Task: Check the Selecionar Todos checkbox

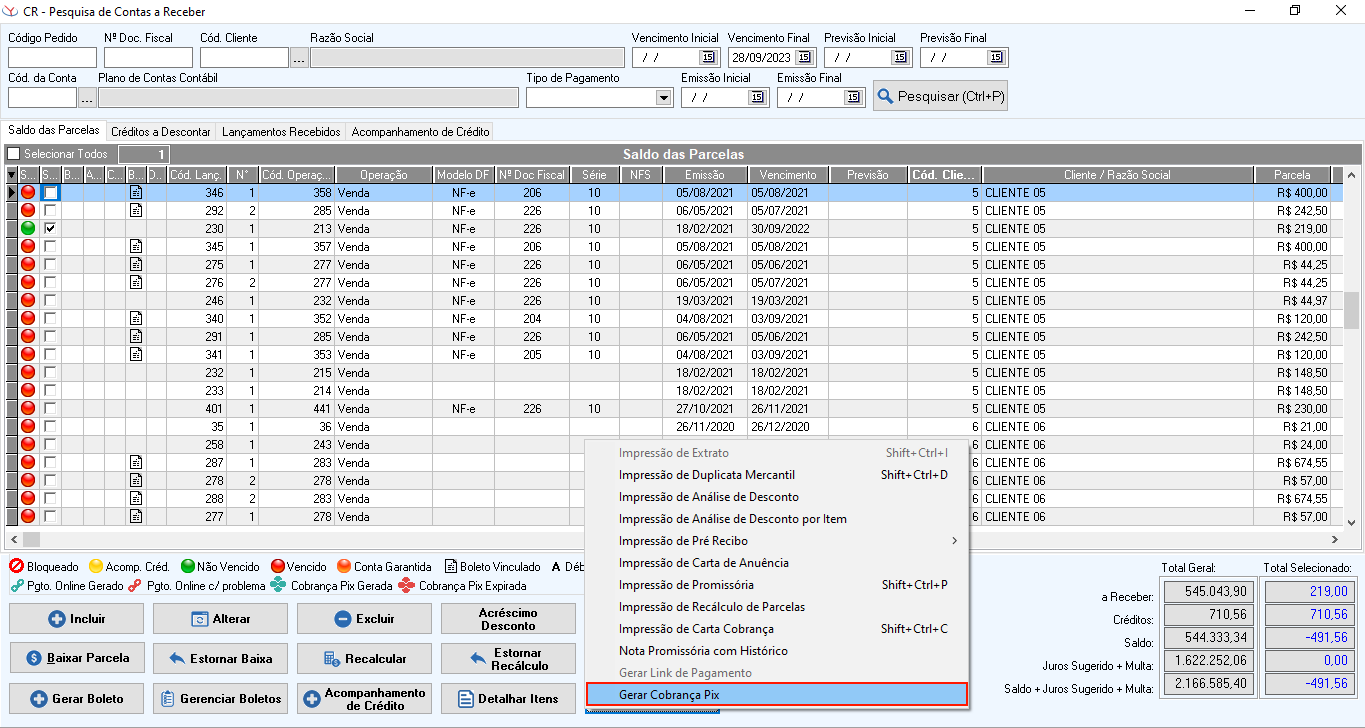Action: (14, 154)
